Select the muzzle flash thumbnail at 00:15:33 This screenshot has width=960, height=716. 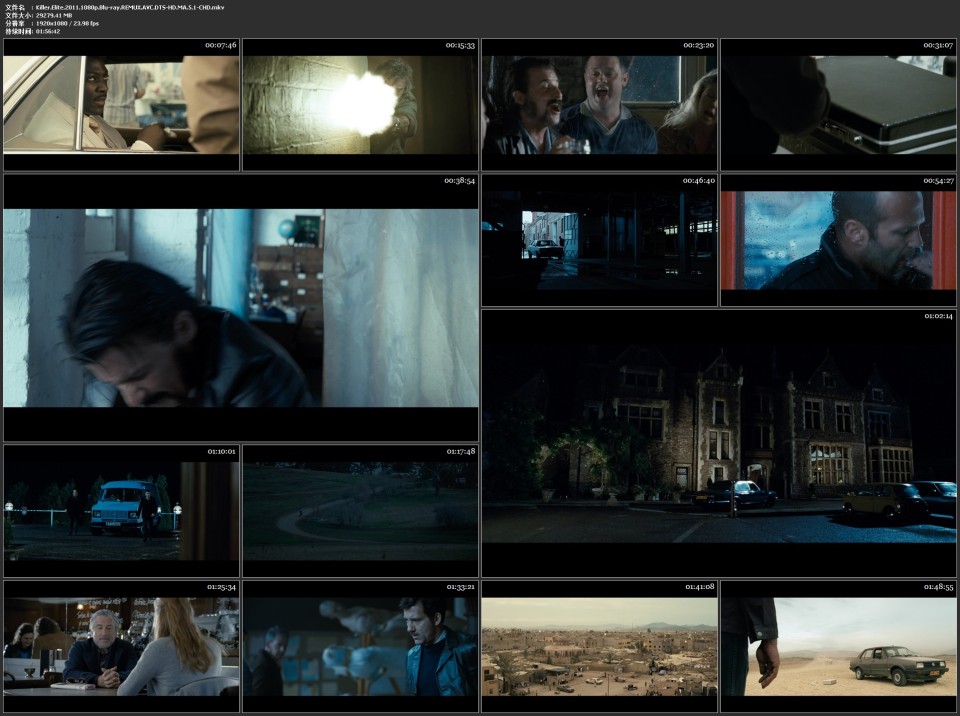click(358, 105)
